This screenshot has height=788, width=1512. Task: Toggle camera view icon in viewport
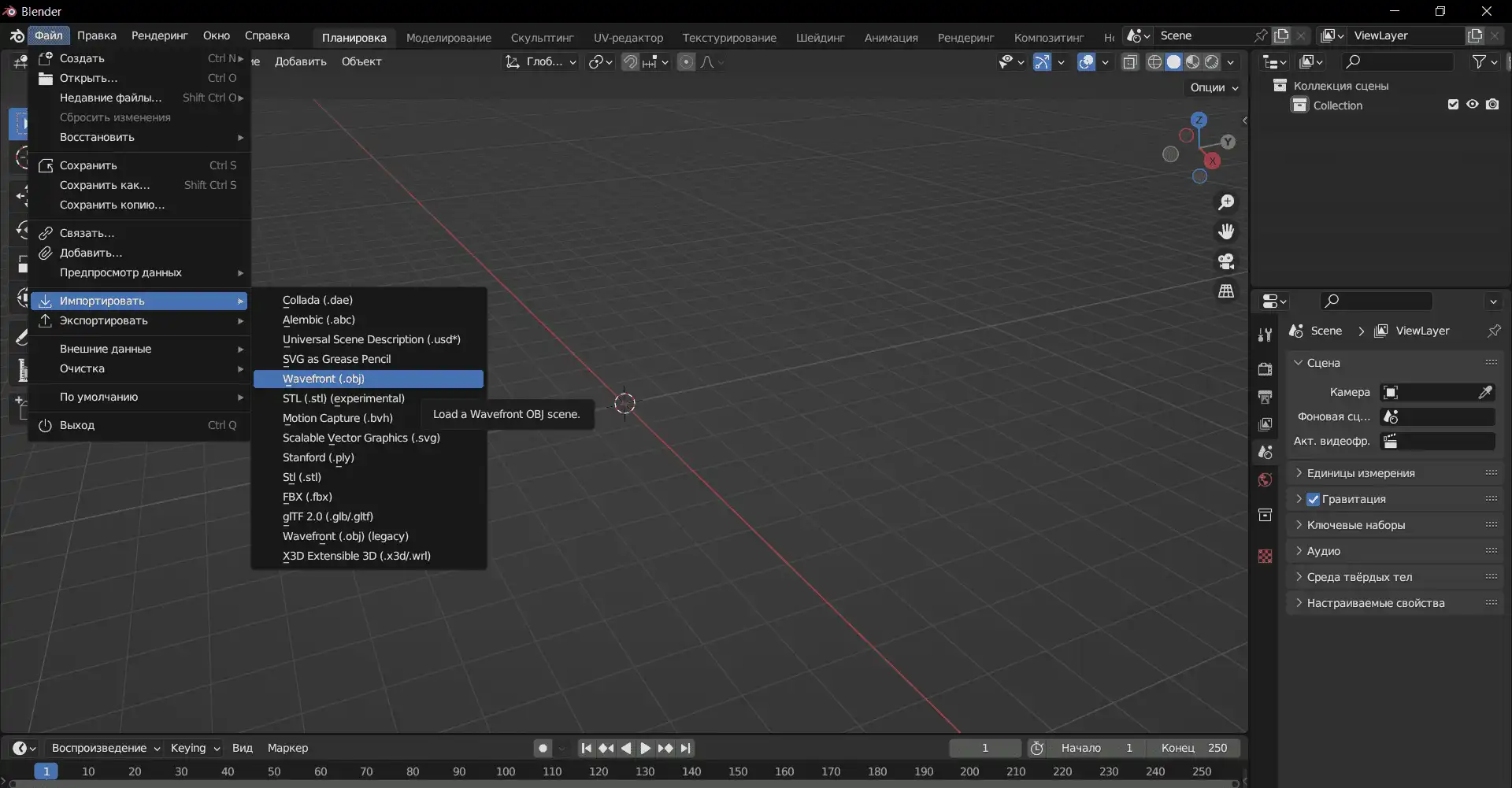coord(1226,261)
